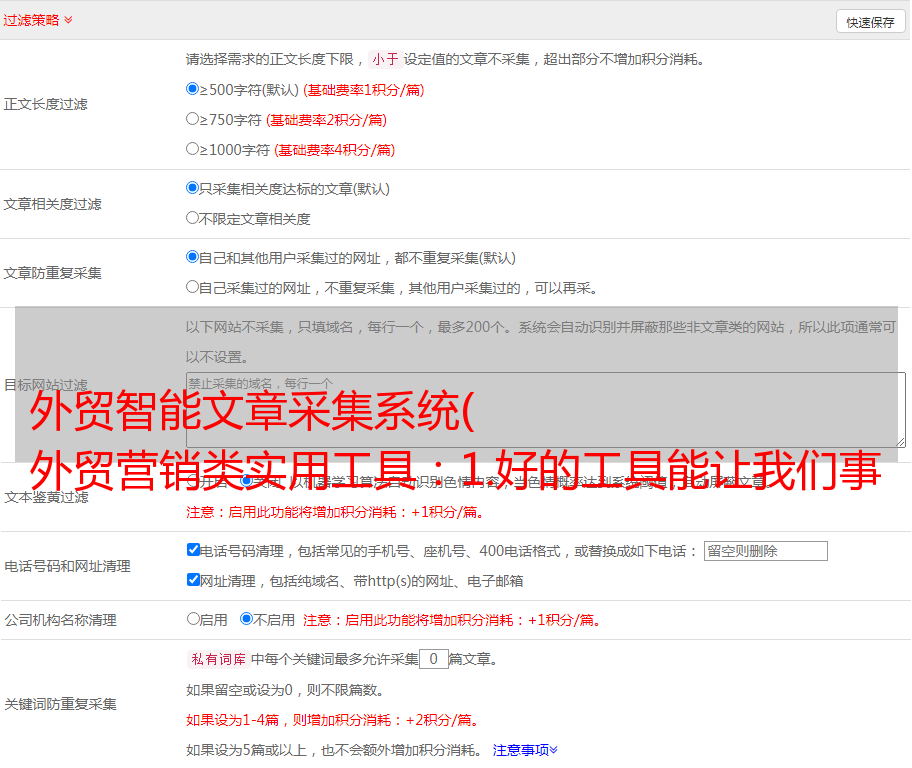
Task: Click the 过滤策略 header text
Action: coord(30,20)
